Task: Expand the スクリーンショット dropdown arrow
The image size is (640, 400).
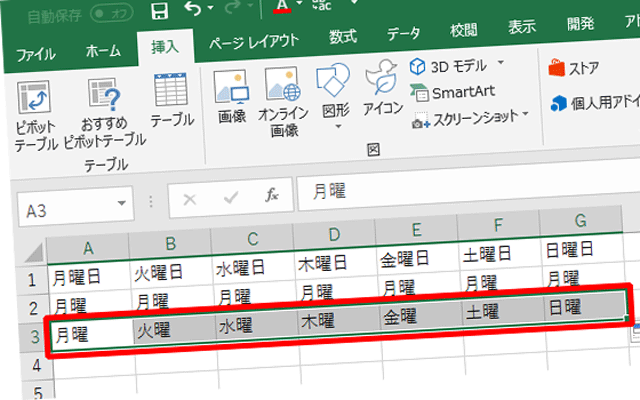Action: tap(525, 113)
